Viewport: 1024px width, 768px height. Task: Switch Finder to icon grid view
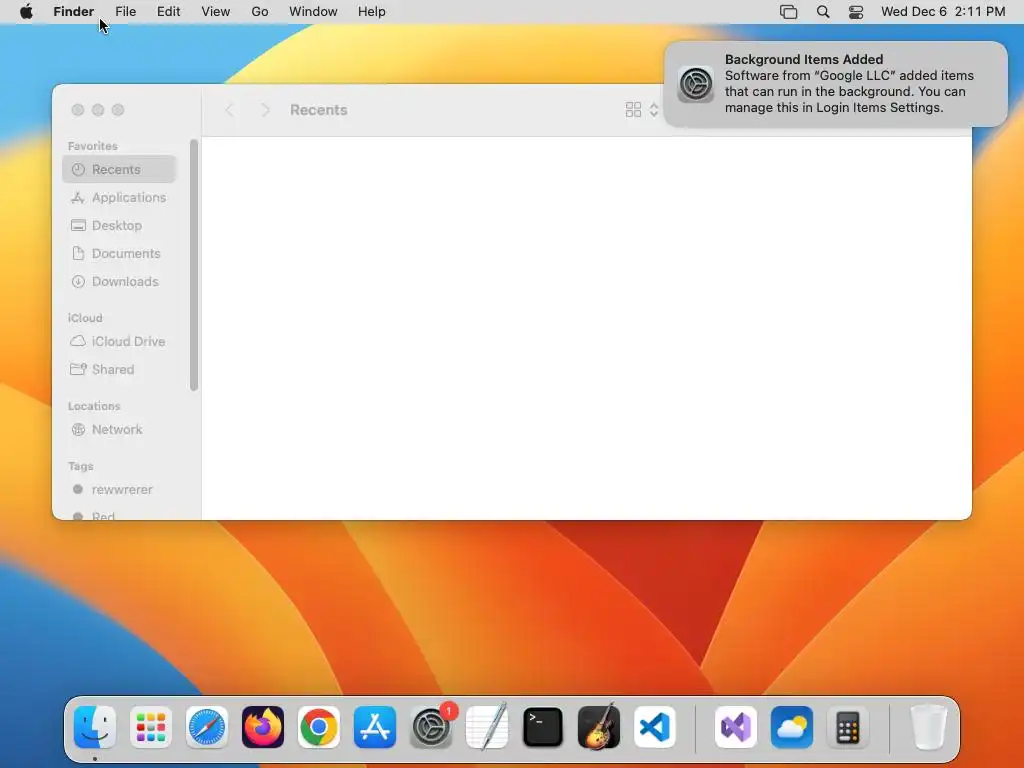[x=633, y=110]
